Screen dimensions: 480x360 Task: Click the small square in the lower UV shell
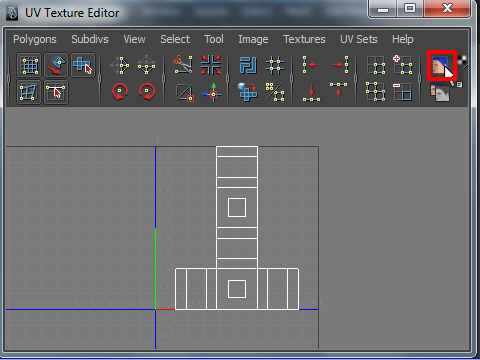click(x=237, y=289)
